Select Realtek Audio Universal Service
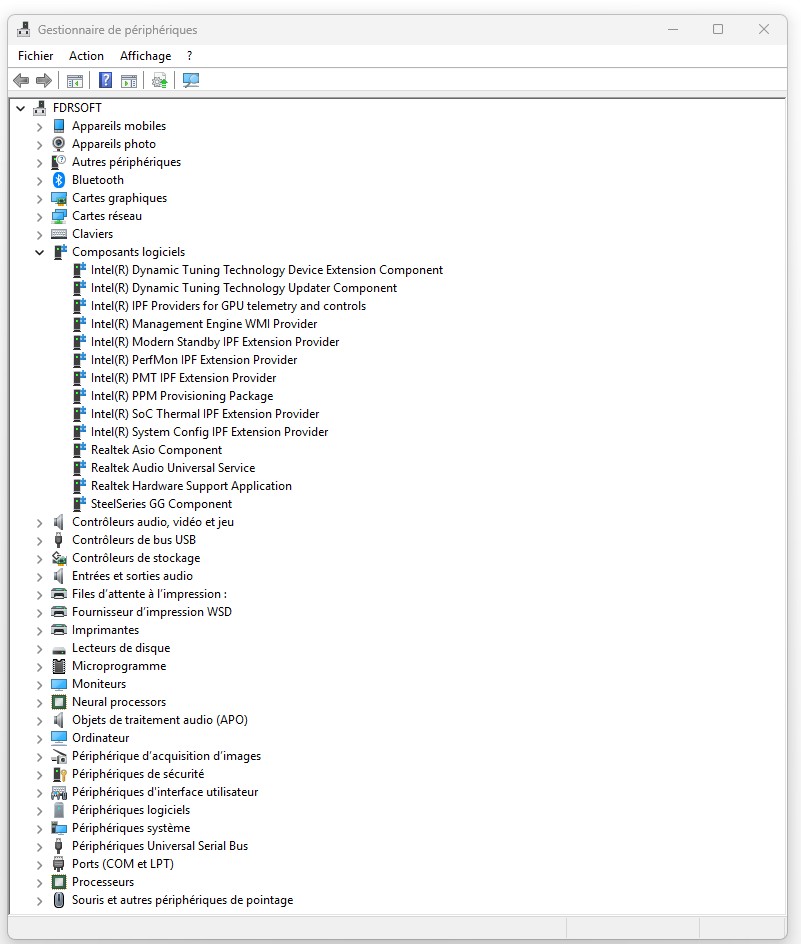This screenshot has height=944, width=801. click(172, 468)
